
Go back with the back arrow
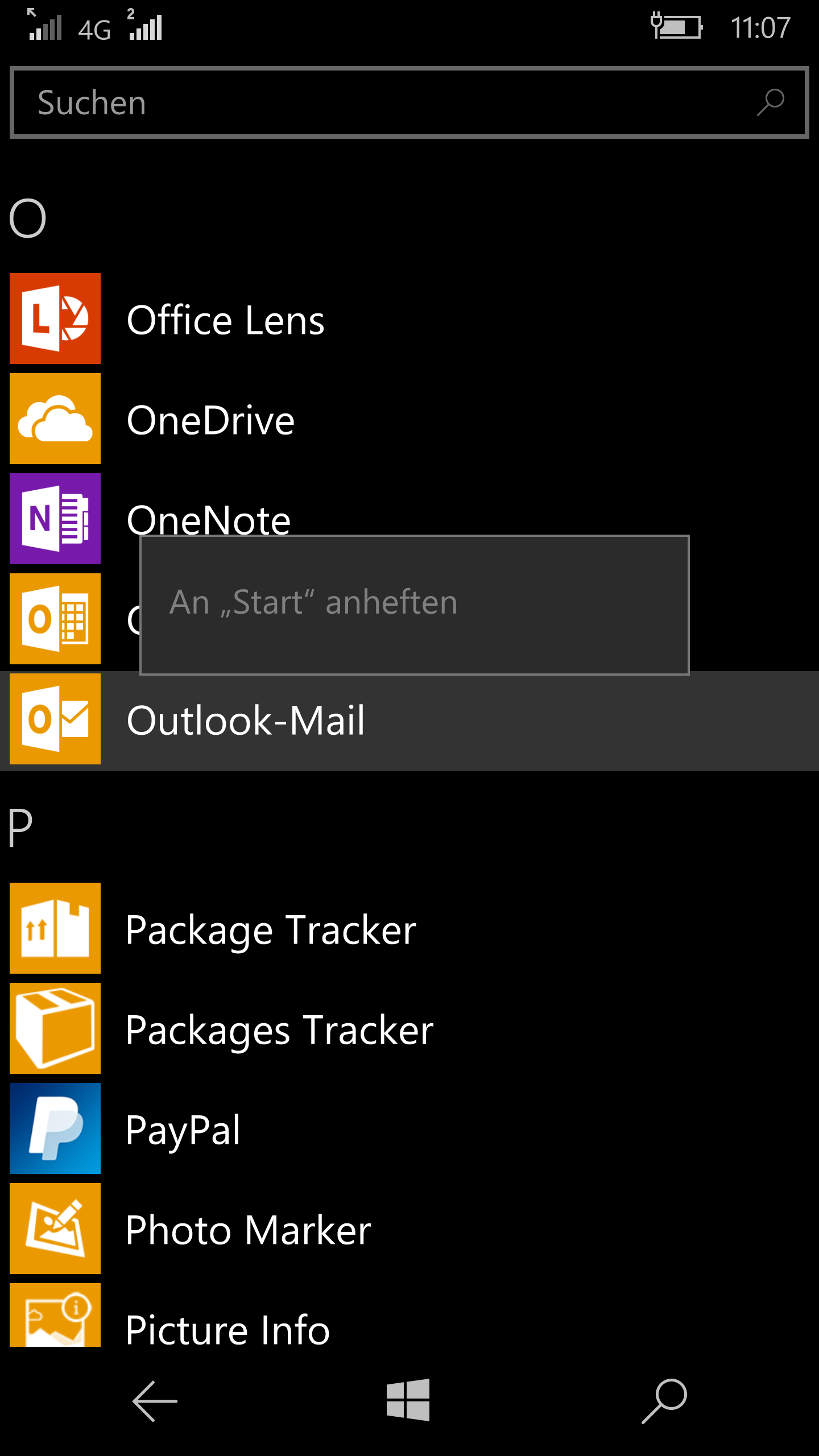point(155,1401)
